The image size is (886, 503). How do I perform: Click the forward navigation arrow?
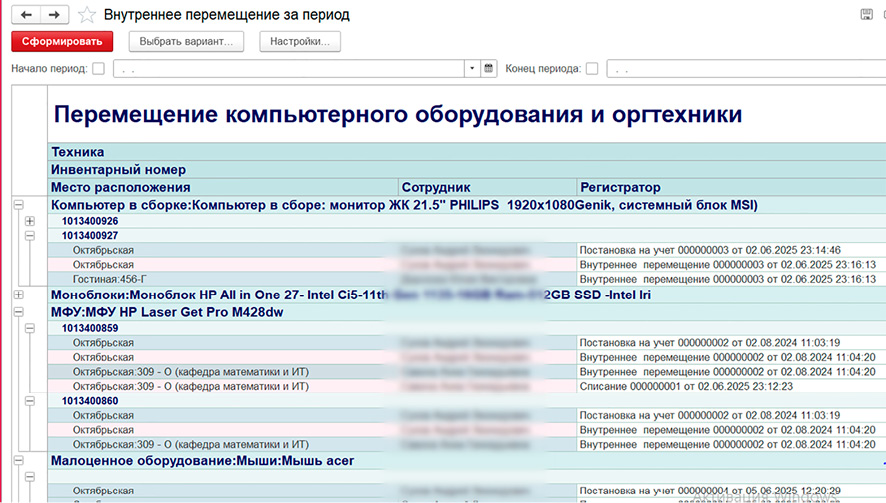click(x=55, y=15)
